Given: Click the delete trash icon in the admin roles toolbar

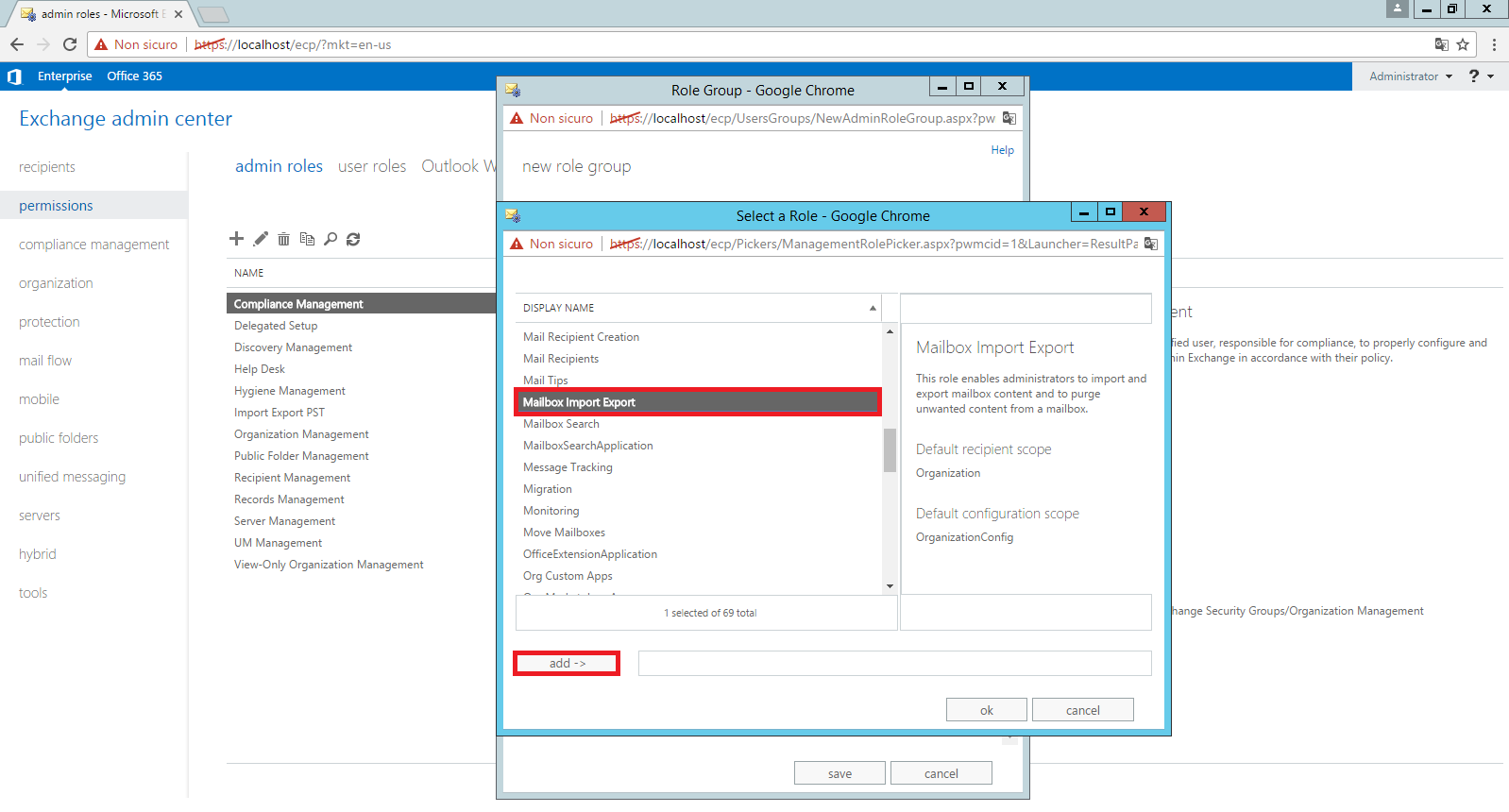Looking at the screenshot, I should (283, 239).
